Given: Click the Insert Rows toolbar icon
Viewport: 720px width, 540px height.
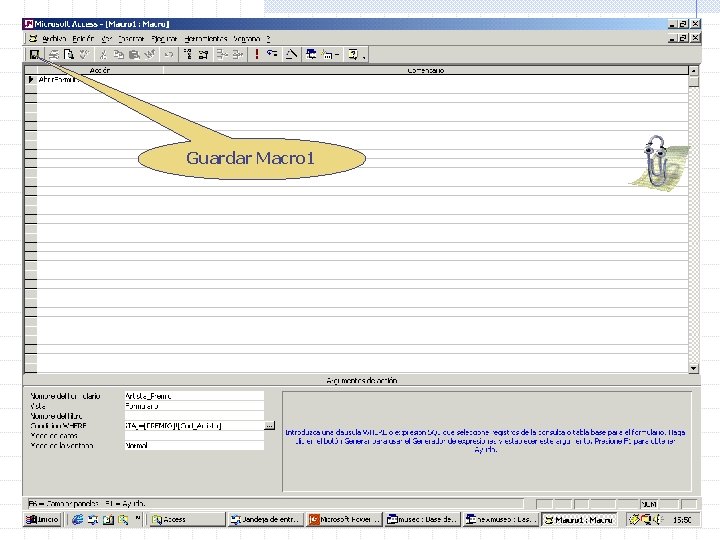Looking at the screenshot, I should tap(222, 55).
